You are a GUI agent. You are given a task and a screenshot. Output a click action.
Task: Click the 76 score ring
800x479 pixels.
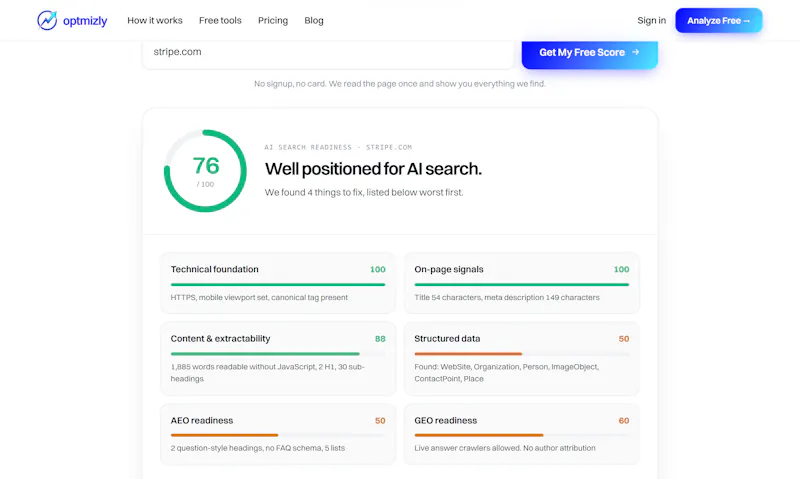pyautogui.click(x=205, y=171)
